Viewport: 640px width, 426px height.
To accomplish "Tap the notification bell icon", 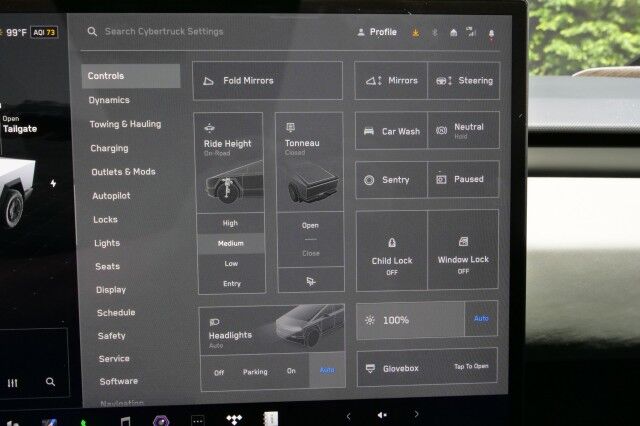I will [491, 34].
